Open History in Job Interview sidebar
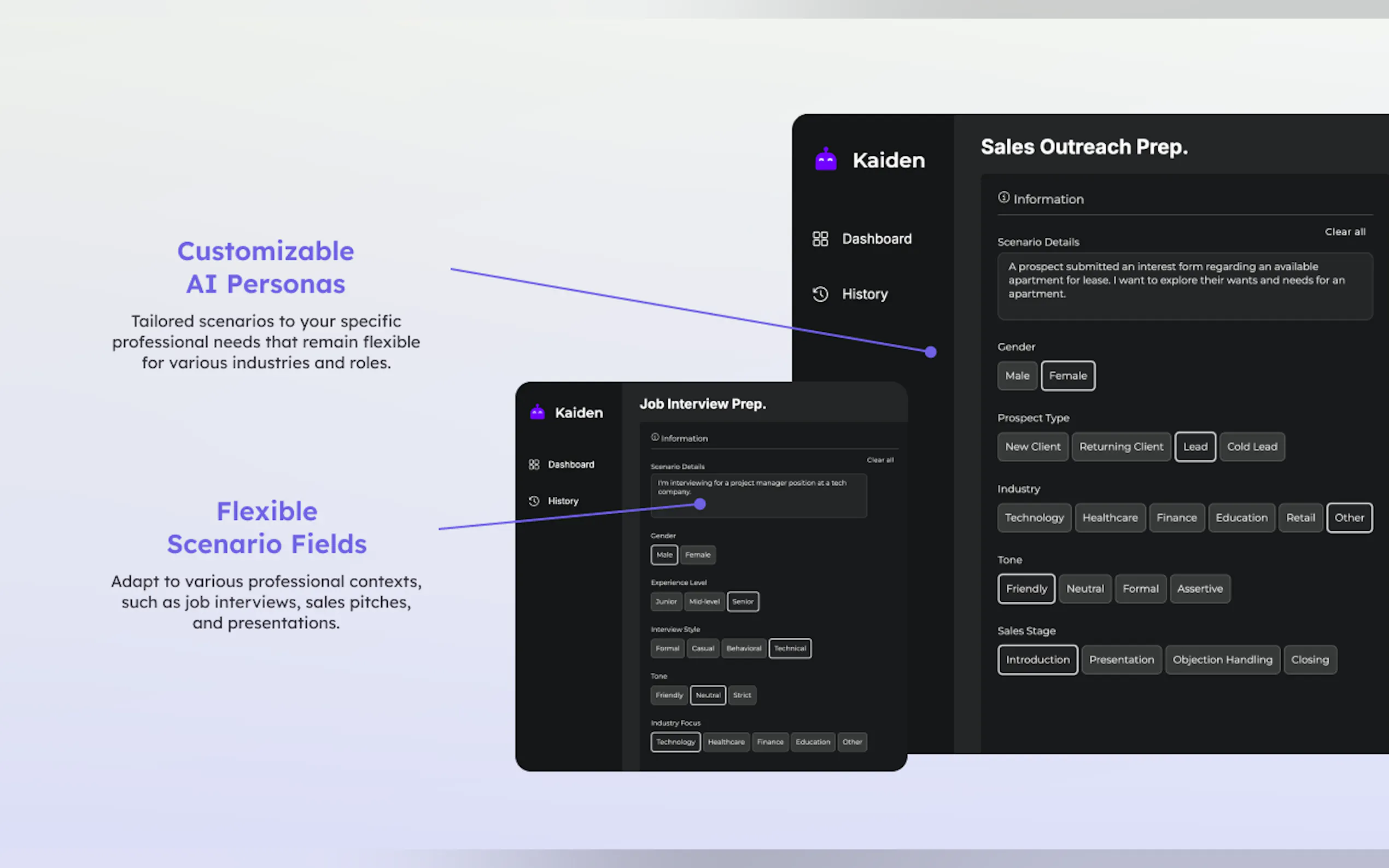1389x868 pixels. click(563, 501)
